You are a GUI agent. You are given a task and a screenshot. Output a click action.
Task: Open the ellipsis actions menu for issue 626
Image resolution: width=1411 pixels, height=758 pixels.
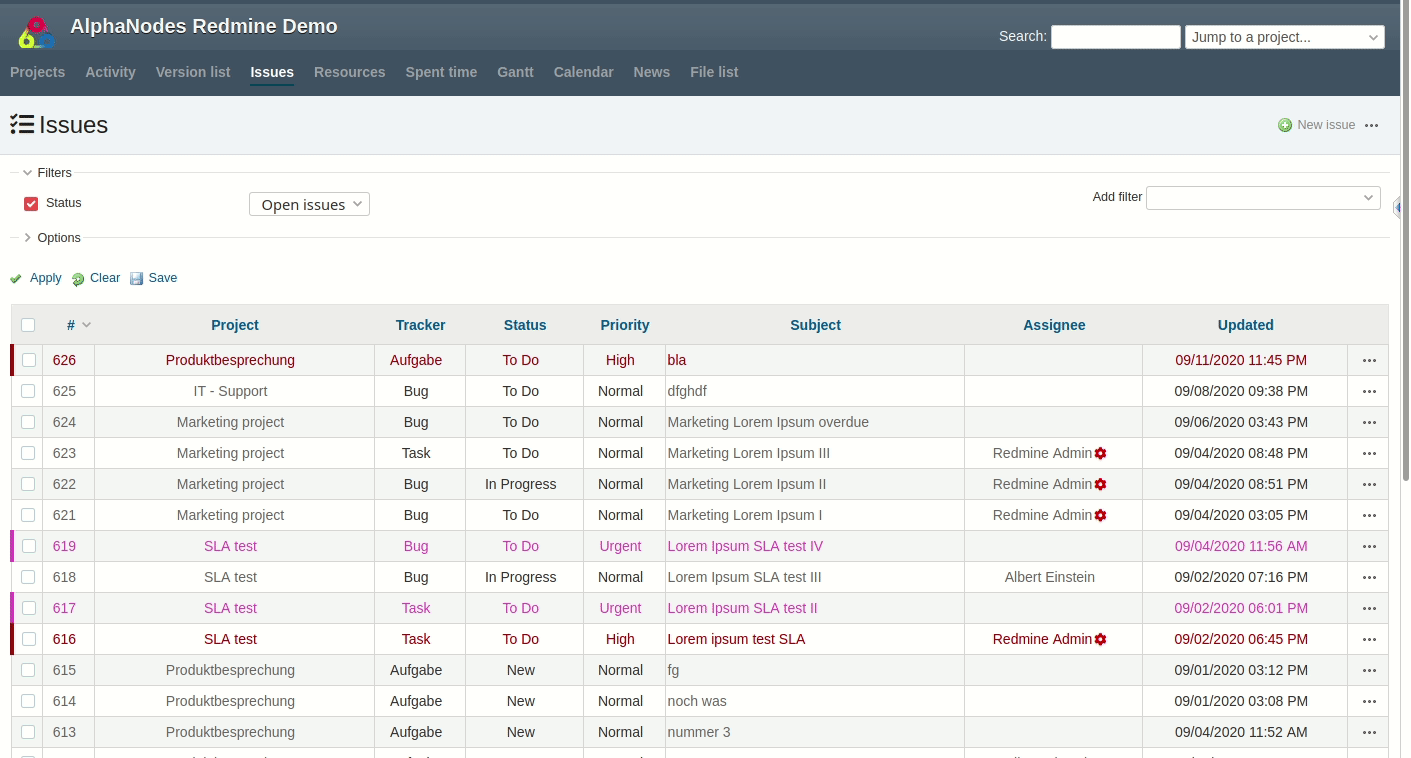[x=1369, y=360]
